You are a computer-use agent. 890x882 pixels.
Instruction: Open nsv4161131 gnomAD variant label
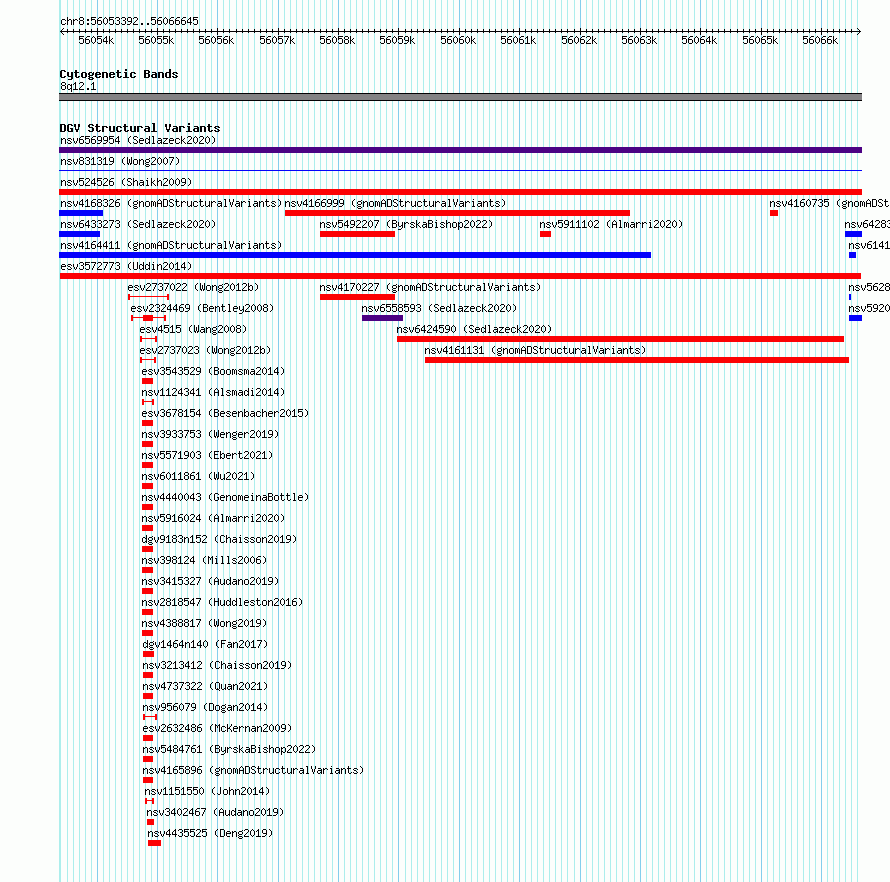tap(535, 350)
